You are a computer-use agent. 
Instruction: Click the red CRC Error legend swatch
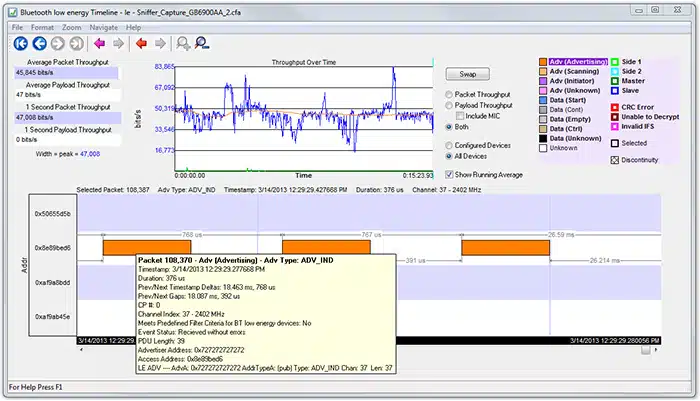[614, 106]
